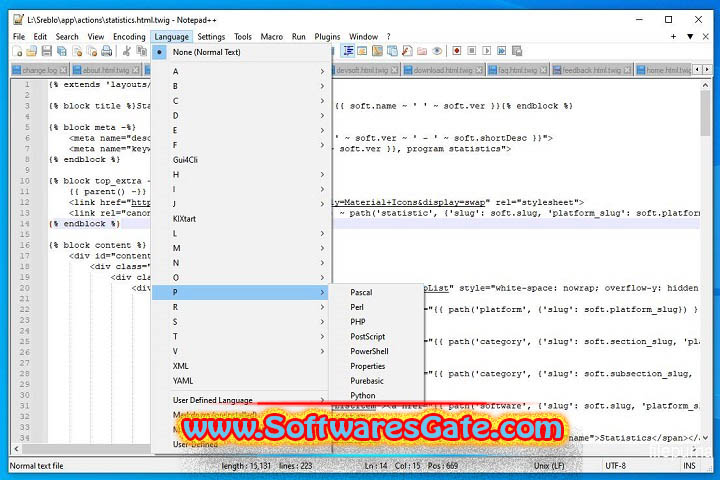Click the vertical scrollbar thumb
Screen dimensions: 720x480
705,113
